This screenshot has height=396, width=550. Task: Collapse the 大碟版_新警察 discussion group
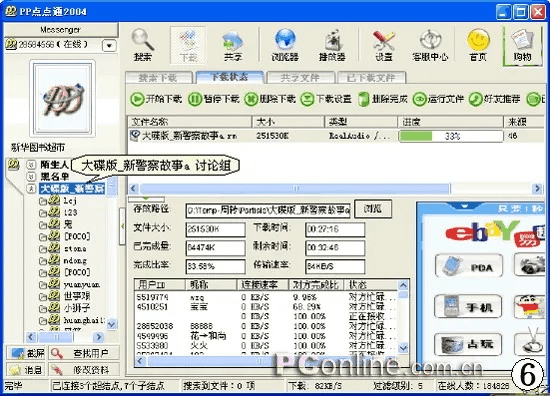[x=31, y=188]
